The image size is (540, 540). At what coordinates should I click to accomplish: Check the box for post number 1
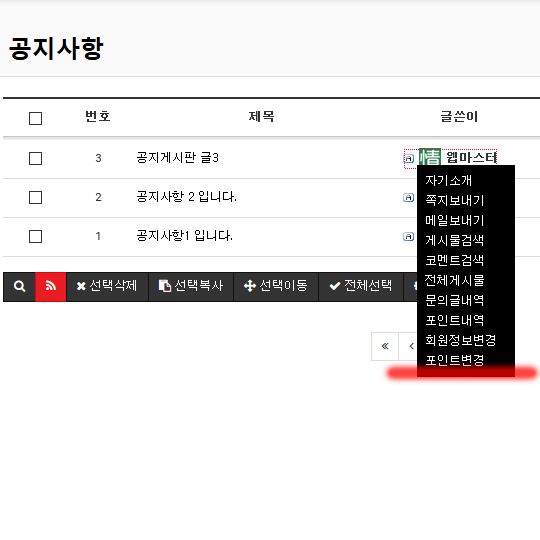(x=35, y=237)
